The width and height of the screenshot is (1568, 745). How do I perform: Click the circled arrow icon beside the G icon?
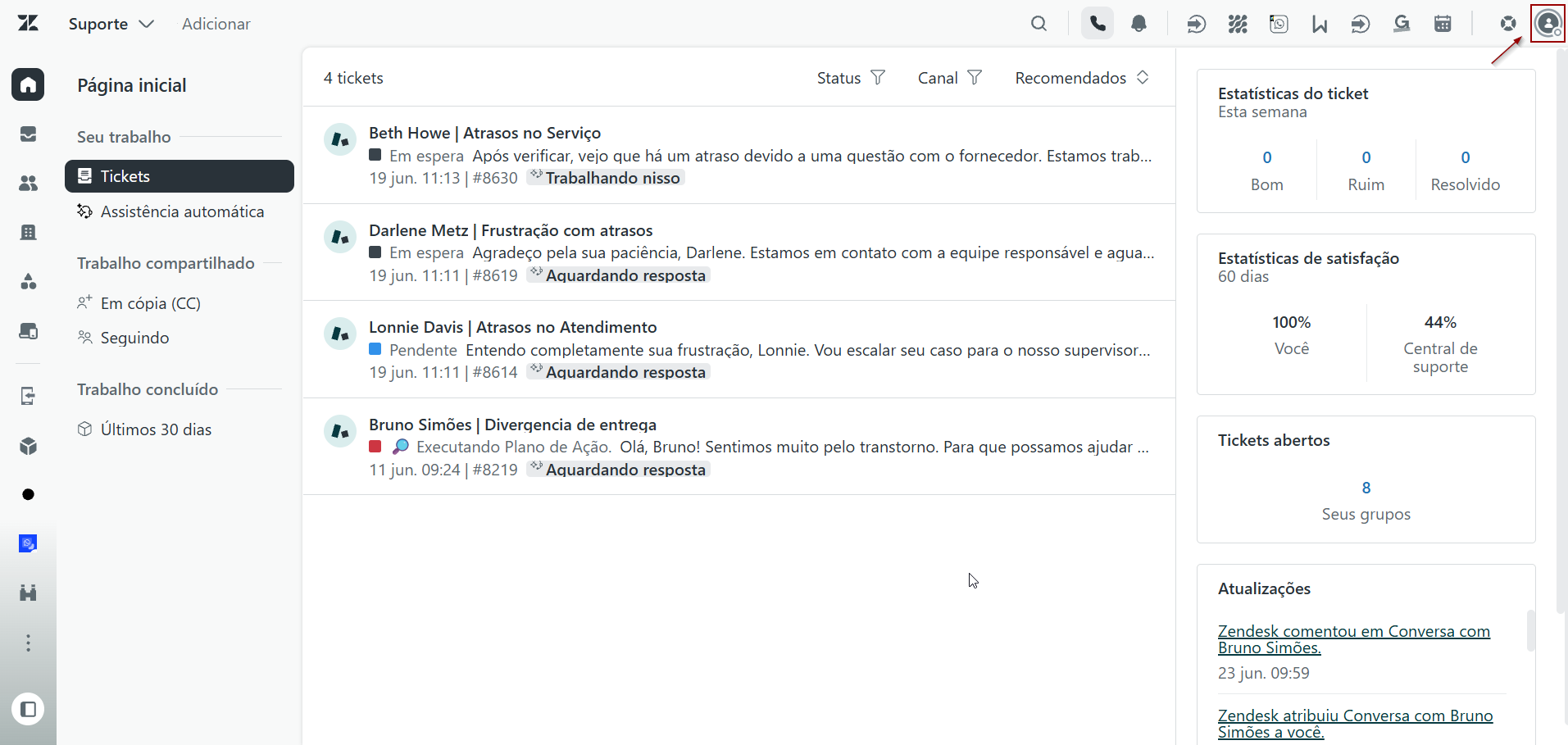coord(1361,24)
